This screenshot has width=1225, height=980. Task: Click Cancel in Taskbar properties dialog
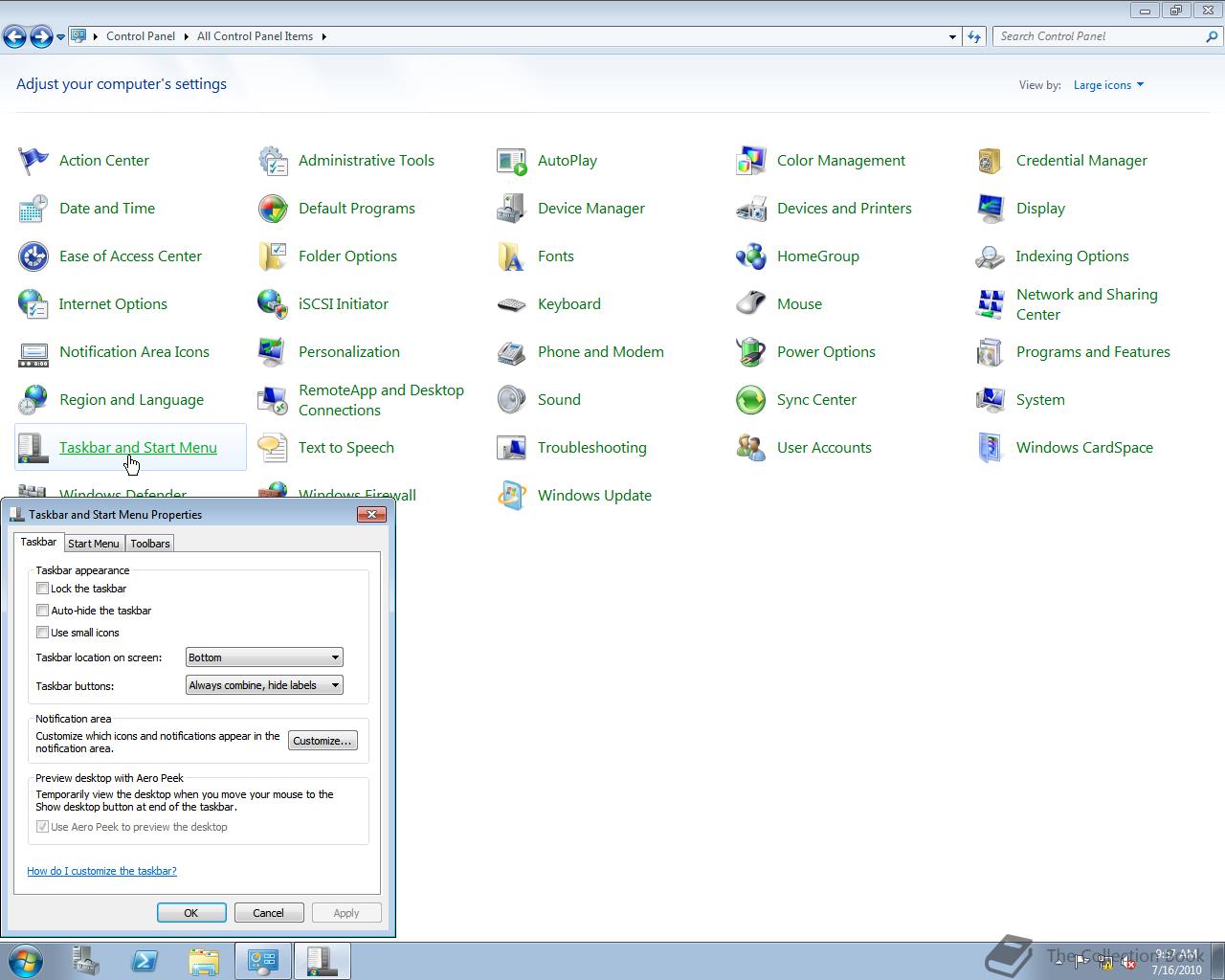(x=268, y=913)
